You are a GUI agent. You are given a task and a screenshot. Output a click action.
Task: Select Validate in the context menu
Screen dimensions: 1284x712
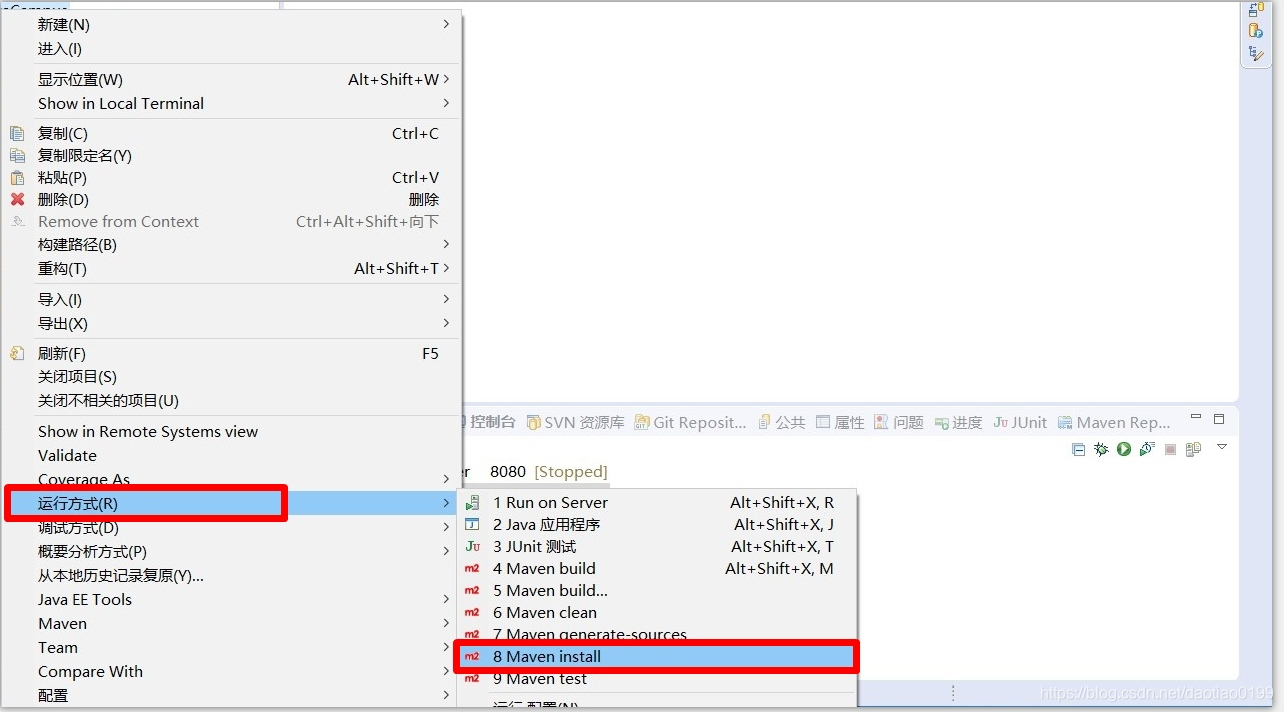click(x=233, y=455)
